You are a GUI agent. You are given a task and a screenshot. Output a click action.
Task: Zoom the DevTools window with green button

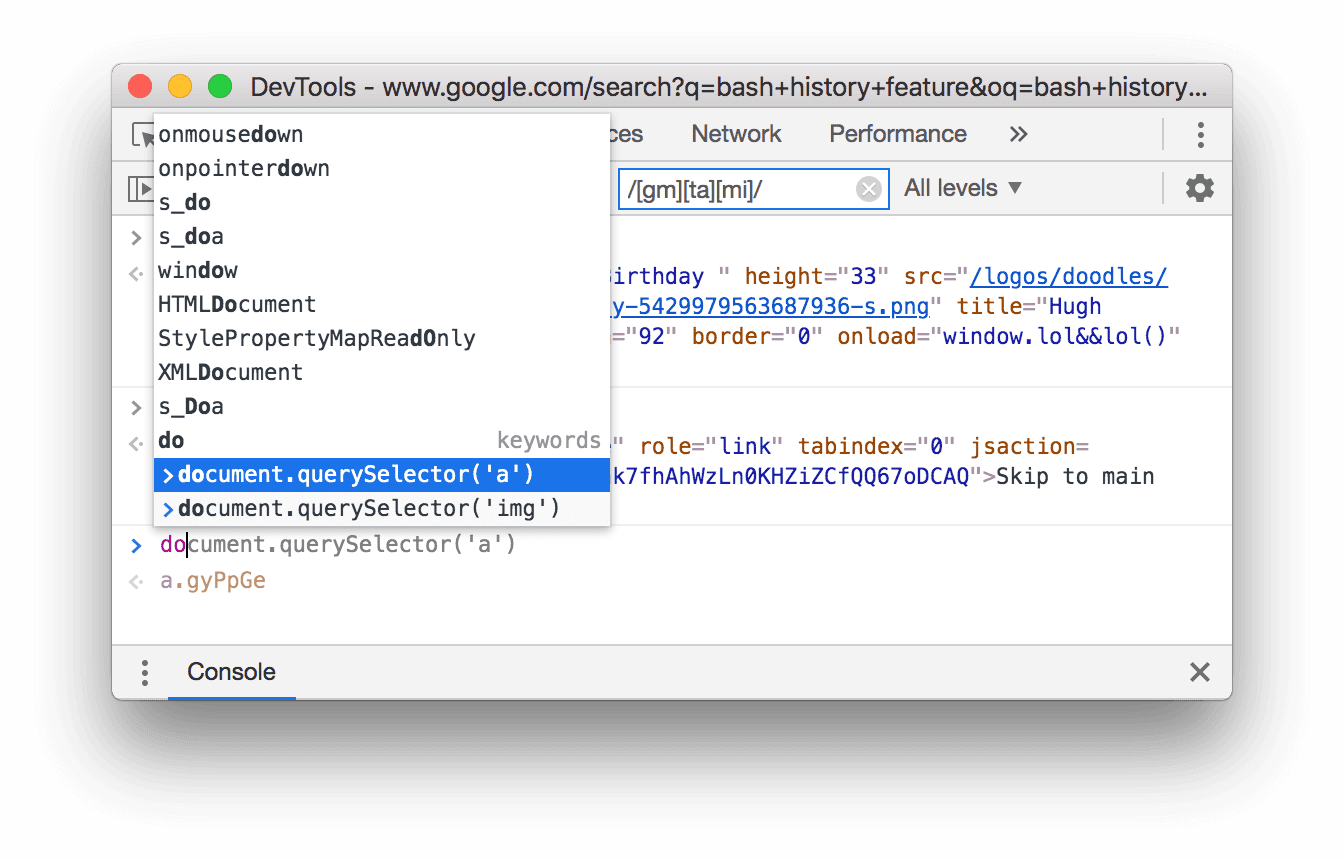coord(219,87)
